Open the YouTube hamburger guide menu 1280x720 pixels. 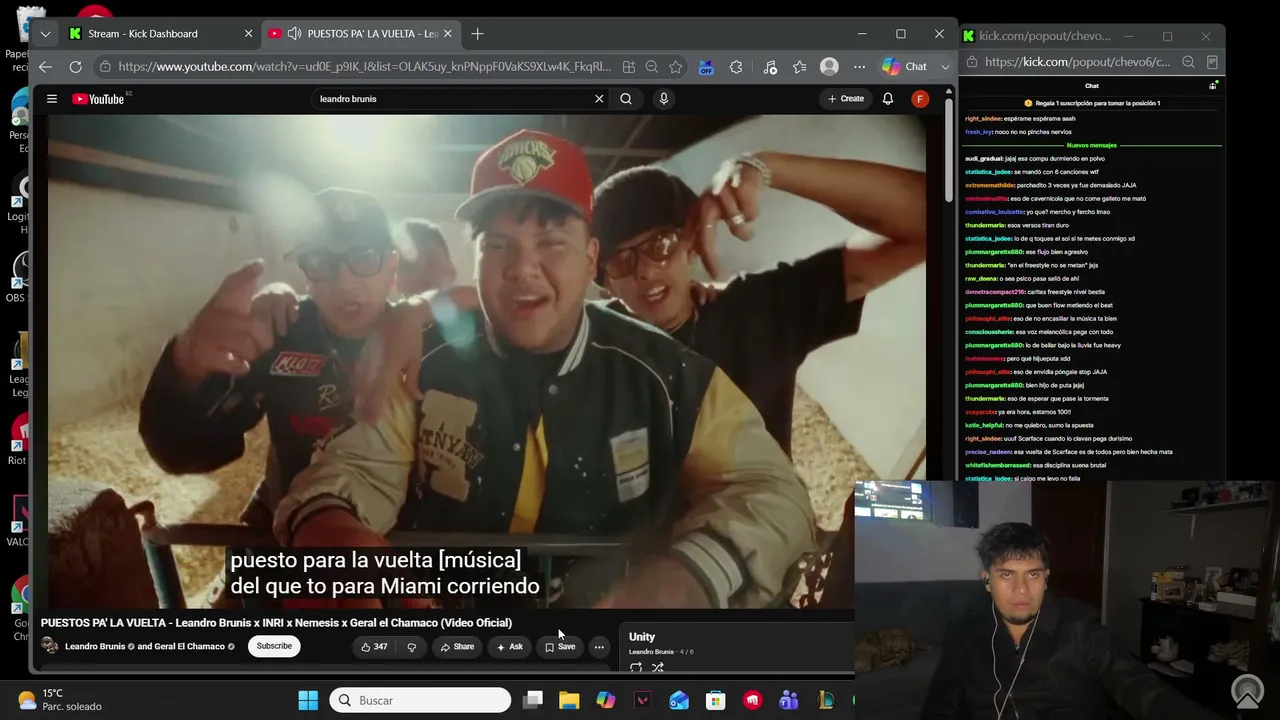tap(52, 99)
